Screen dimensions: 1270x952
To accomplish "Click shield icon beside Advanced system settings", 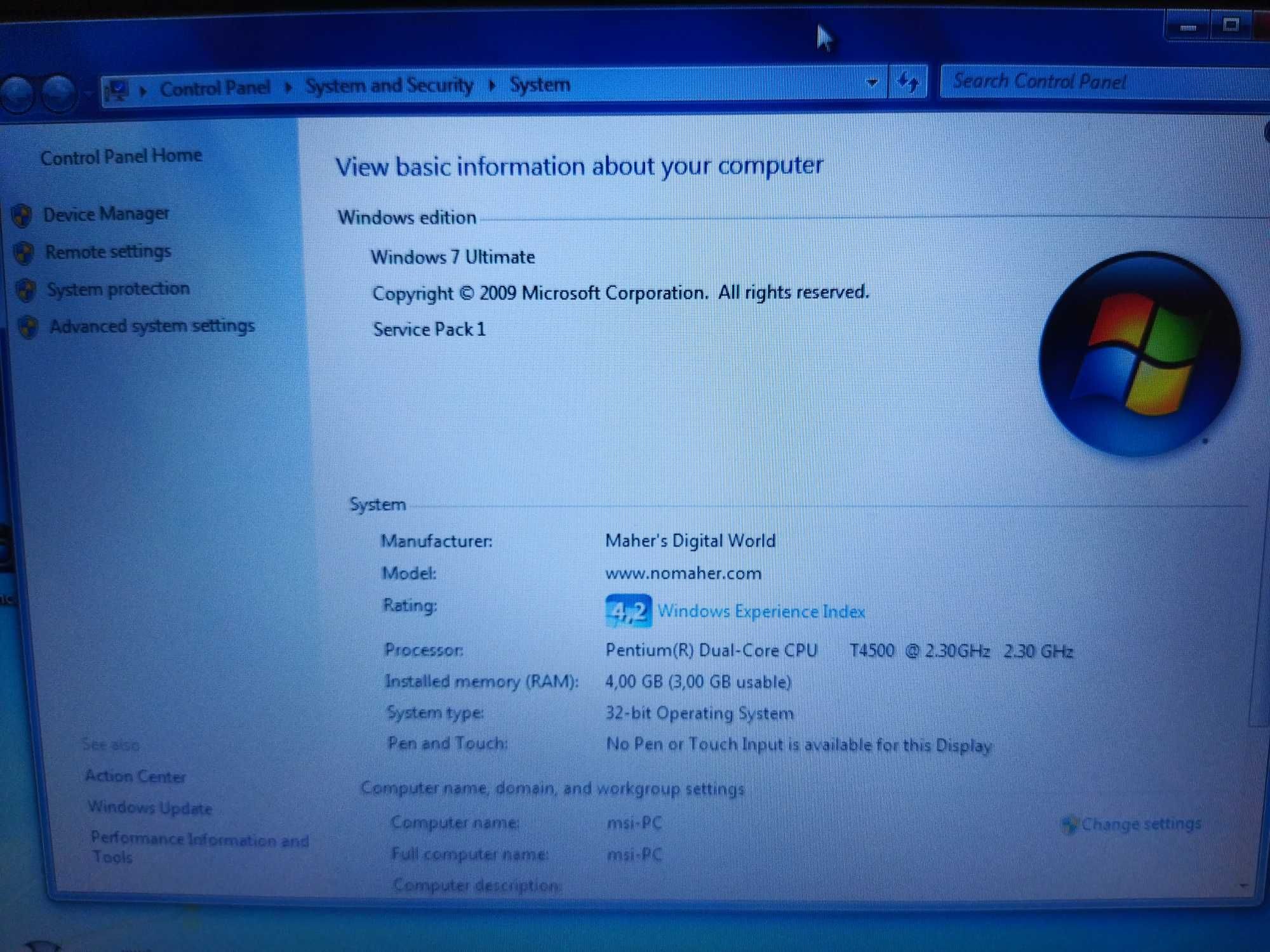I will coord(28,327).
